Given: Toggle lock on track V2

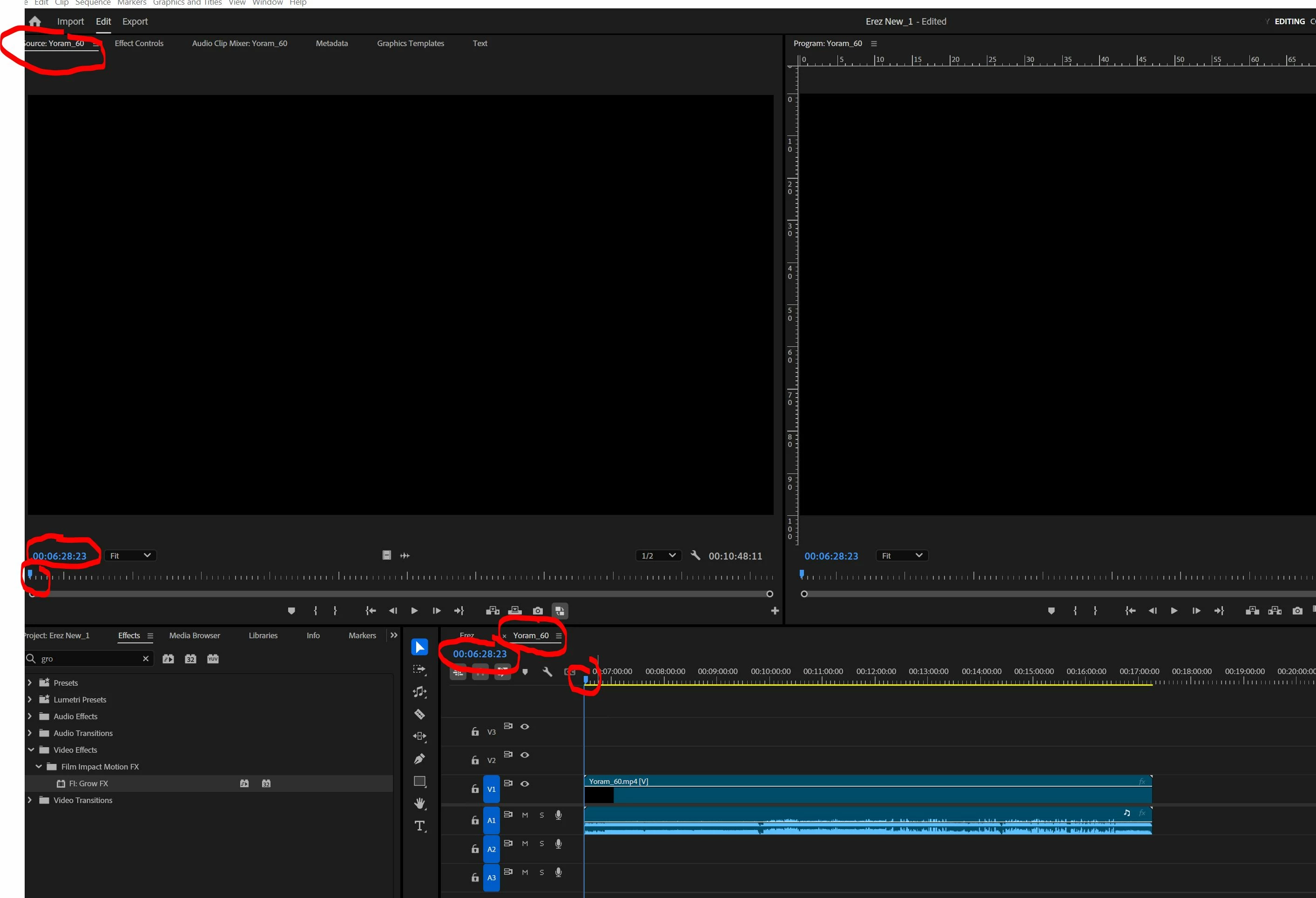Looking at the screenshot, I should [475, 760].
